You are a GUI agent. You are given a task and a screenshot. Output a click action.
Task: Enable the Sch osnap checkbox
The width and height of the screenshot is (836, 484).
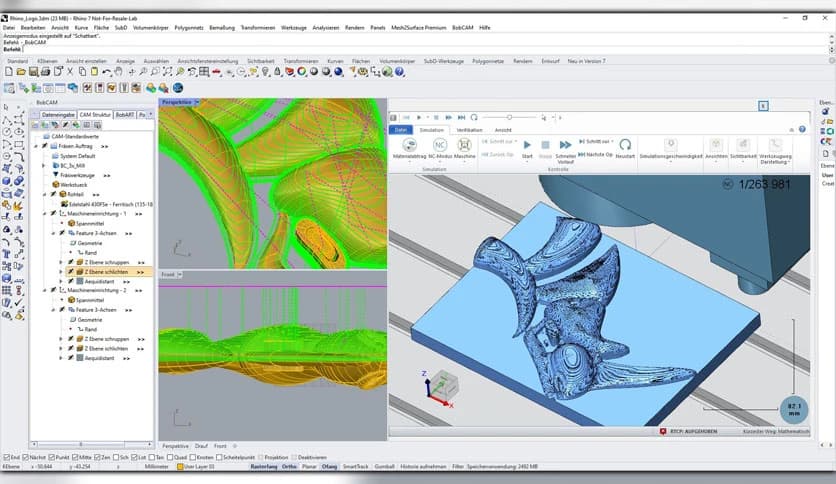116,457
